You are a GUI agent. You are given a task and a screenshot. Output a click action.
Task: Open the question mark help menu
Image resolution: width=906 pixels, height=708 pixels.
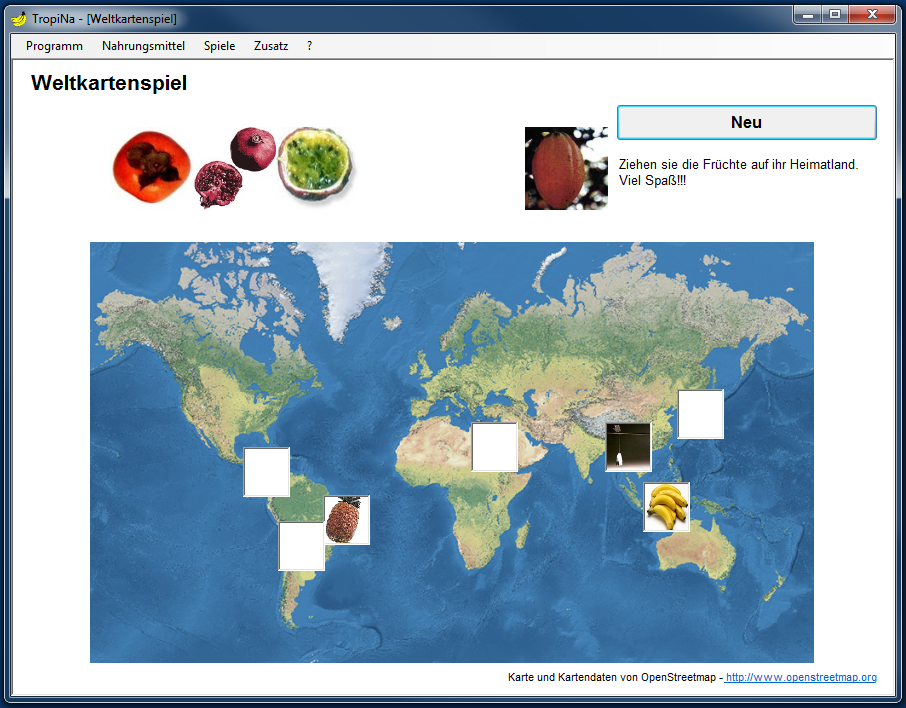click(x=310, y=46)
